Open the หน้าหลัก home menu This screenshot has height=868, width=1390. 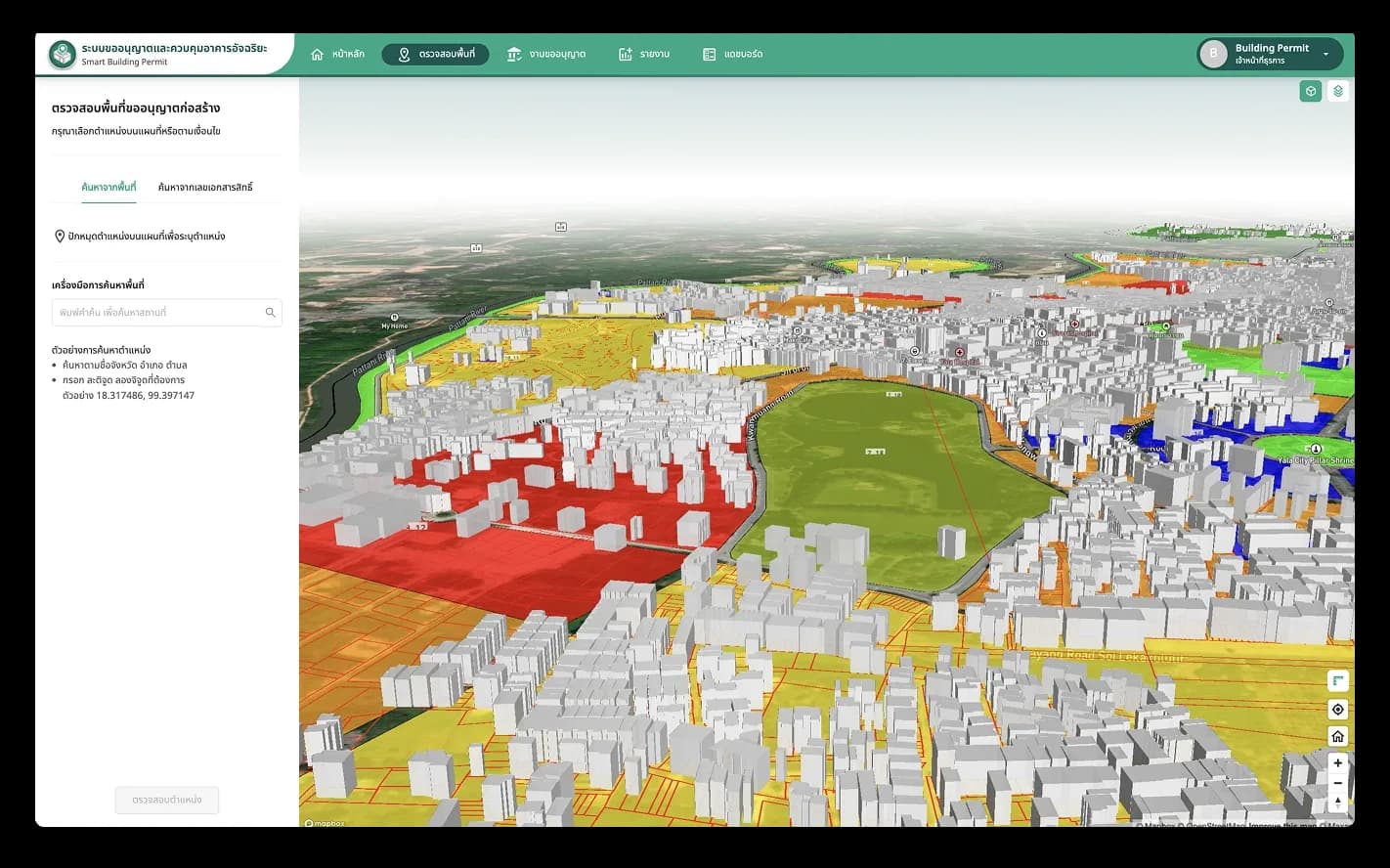337,54
